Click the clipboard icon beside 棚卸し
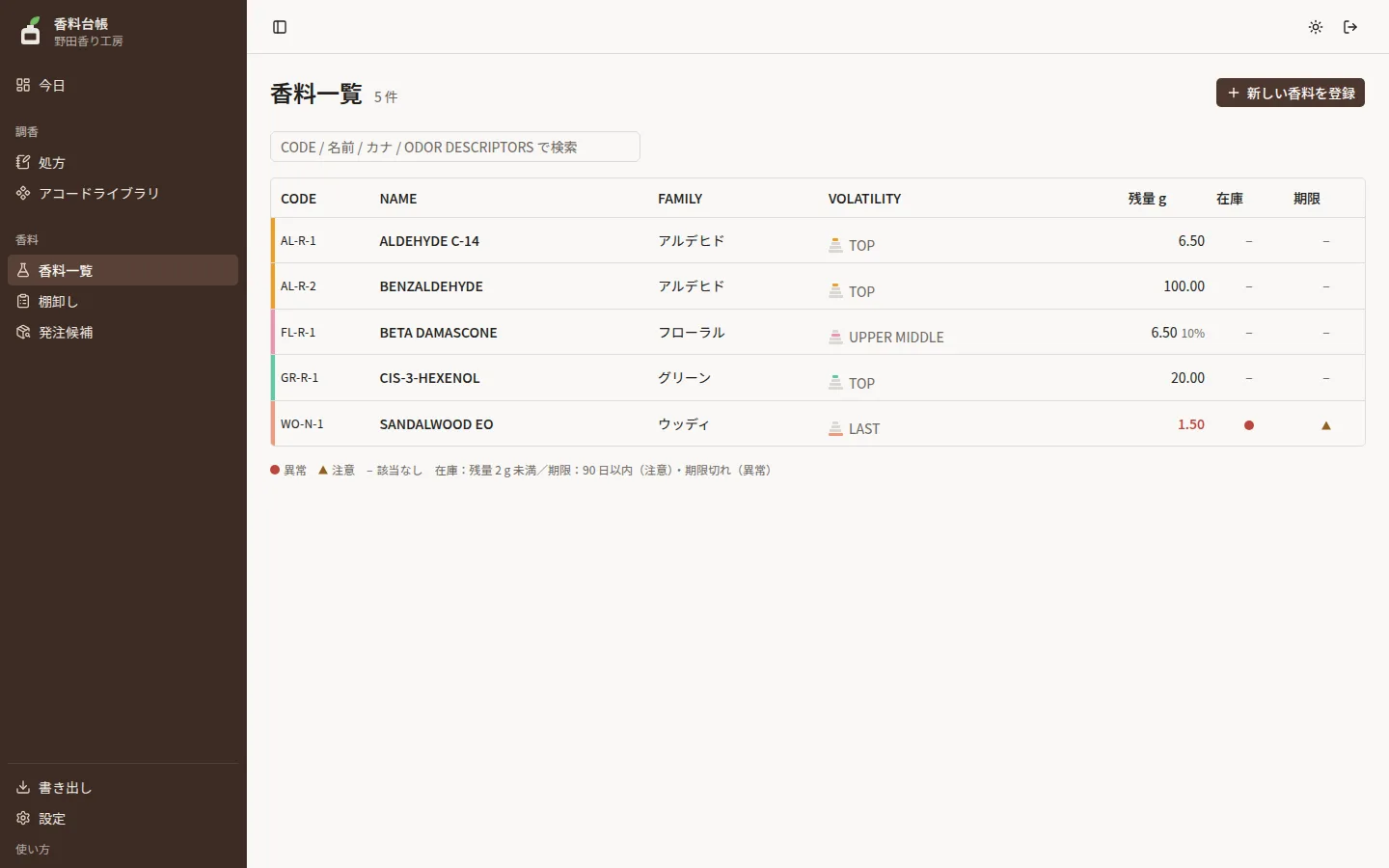This screenshot has width=1389, height=868. (x=23, y=301)
